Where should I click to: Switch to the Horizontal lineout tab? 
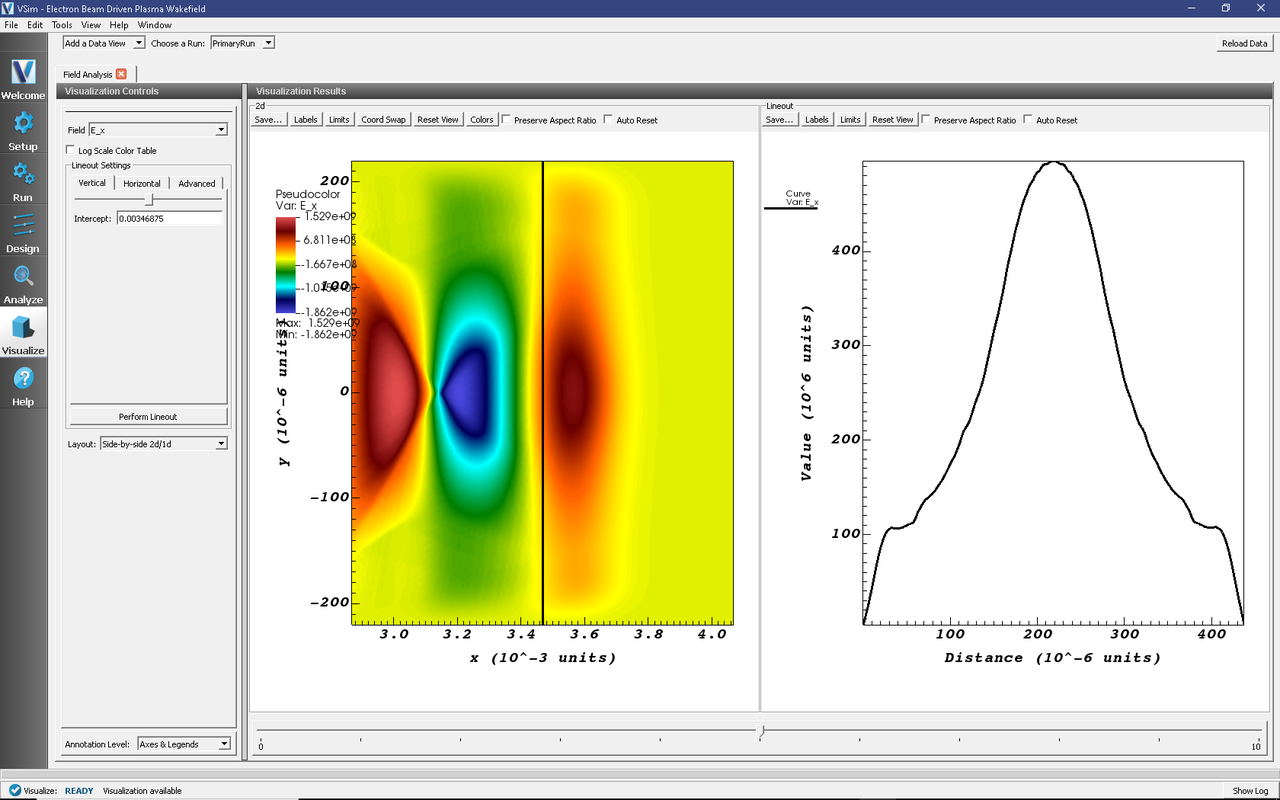pyautogui.click(x=142, y=183)
